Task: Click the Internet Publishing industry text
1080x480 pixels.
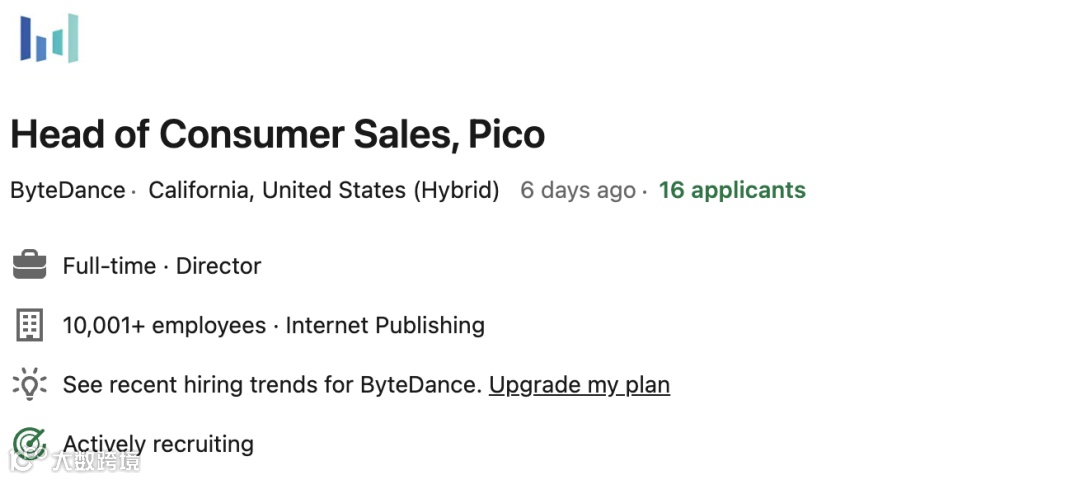Action: [x=385, y=325]
